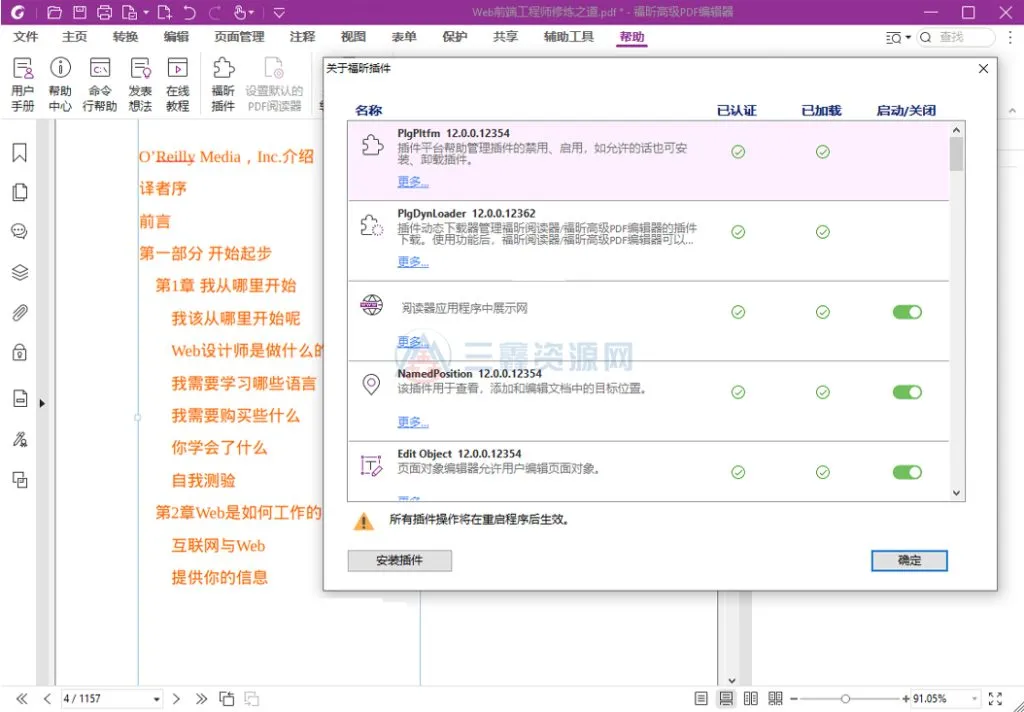Turn off the NamedPosition plugin switch

click(x=907, y=391)
